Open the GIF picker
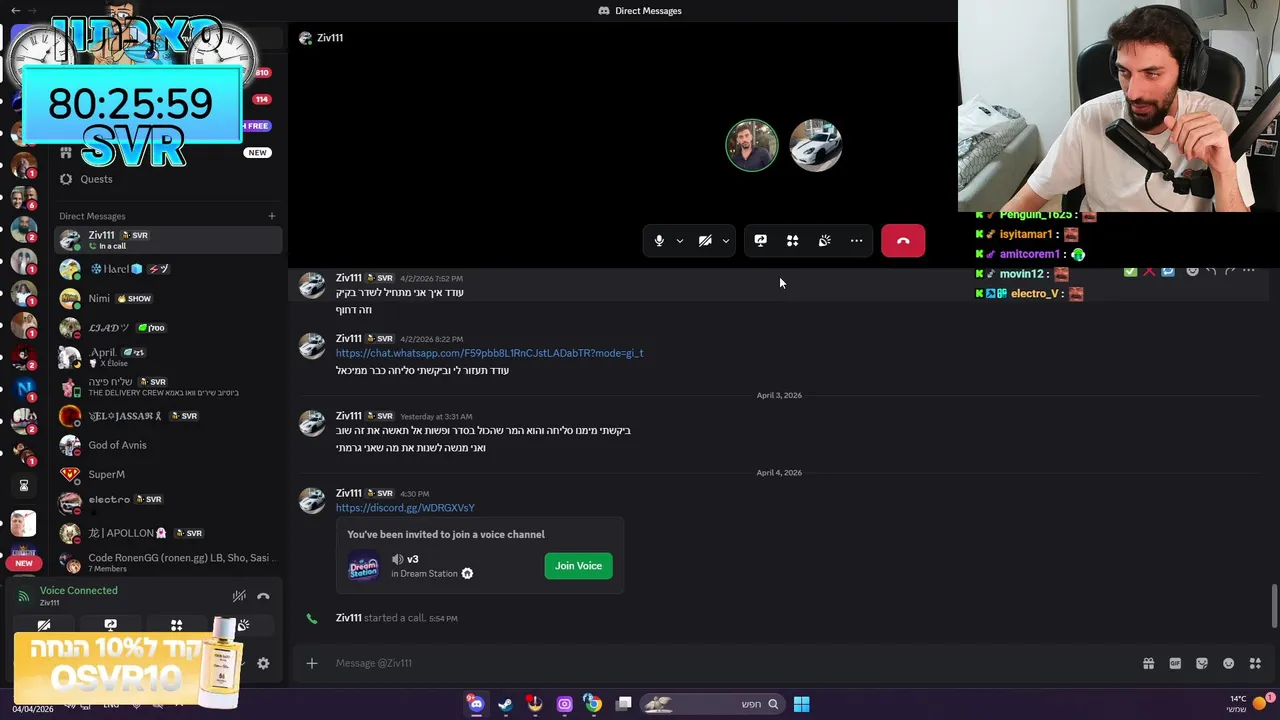Screen dimensions: 1280x720 pos(1175,663)
